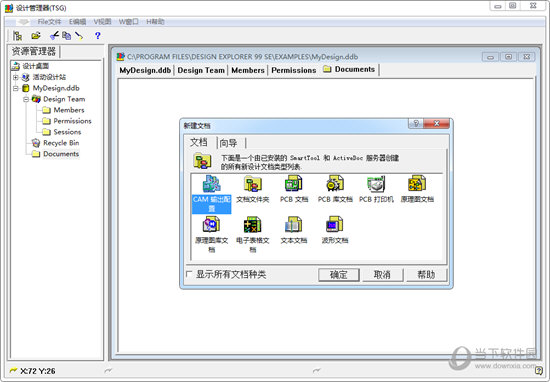The image size is (550, 382).
Task: Collapse the MyDesign.ddb tree node
Action: click(x=15, y=88)
